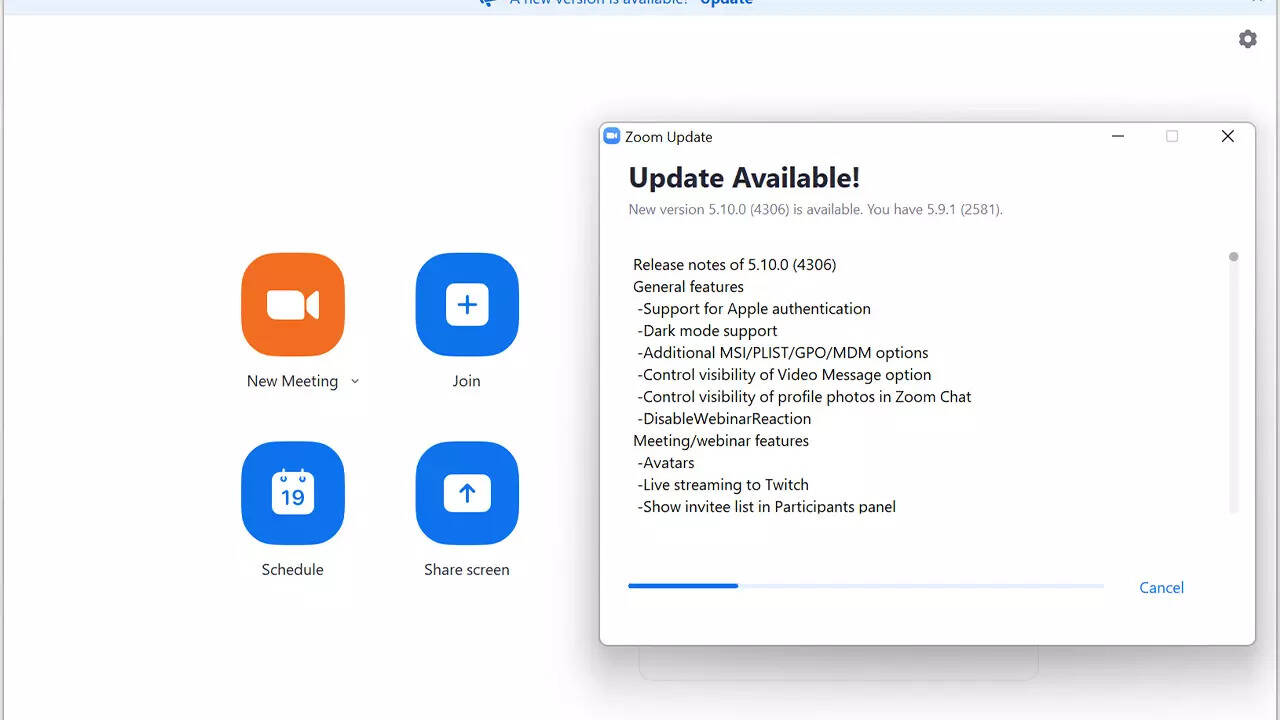Click the release notes scrollbar thumb
The height and width of the screenshot is (720, 1280).
coord(1234,257)
